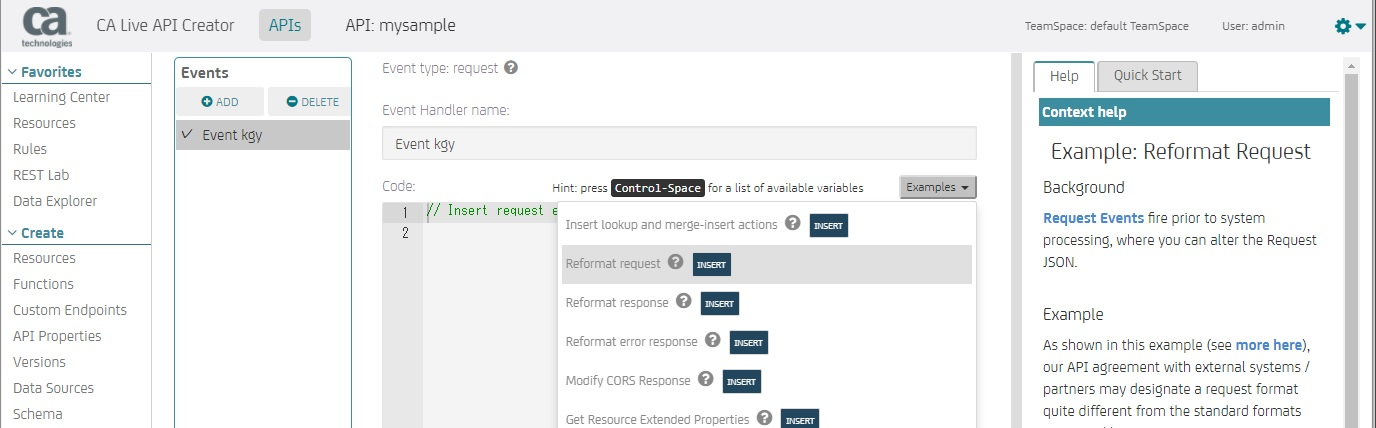Screen dimensions: 1376x428
Task: Switch to the Help tab
Action: coord(1064,76)
